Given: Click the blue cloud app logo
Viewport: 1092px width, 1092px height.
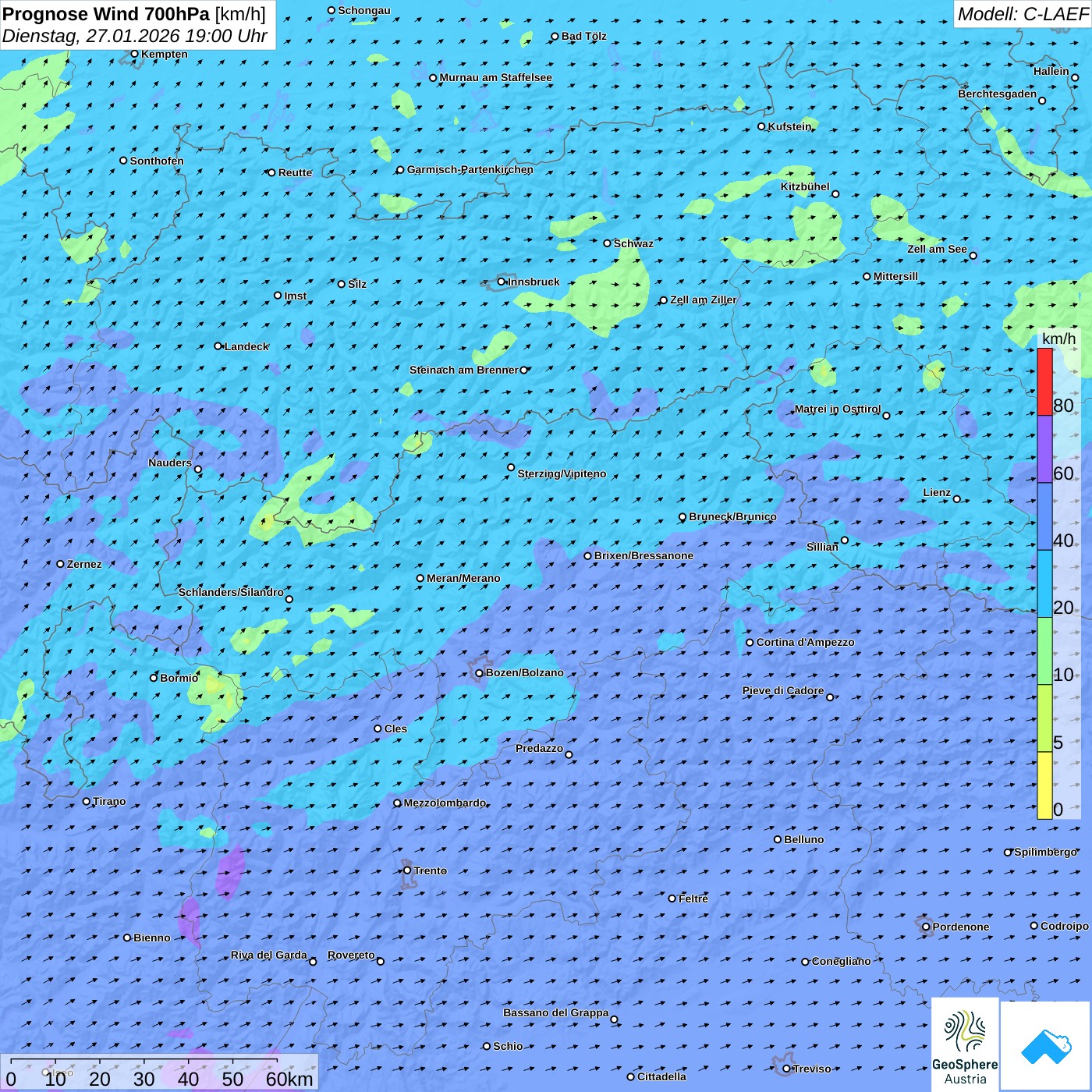Looking at the screenshot, I should click(x=1046, y=1046).
